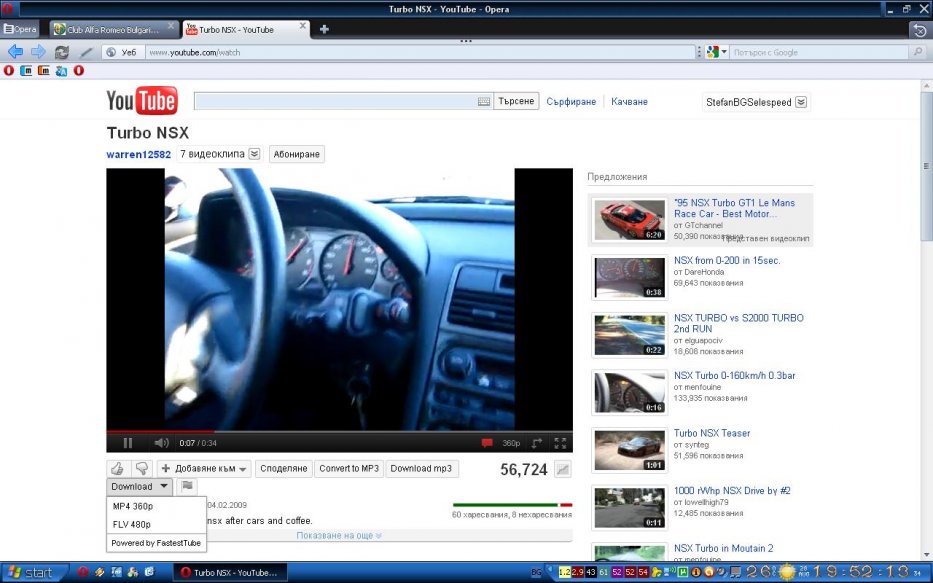The height and width of the screenshot is (583, 933).
Task: Open the warren12582 channel link
Action: (138, 154)
